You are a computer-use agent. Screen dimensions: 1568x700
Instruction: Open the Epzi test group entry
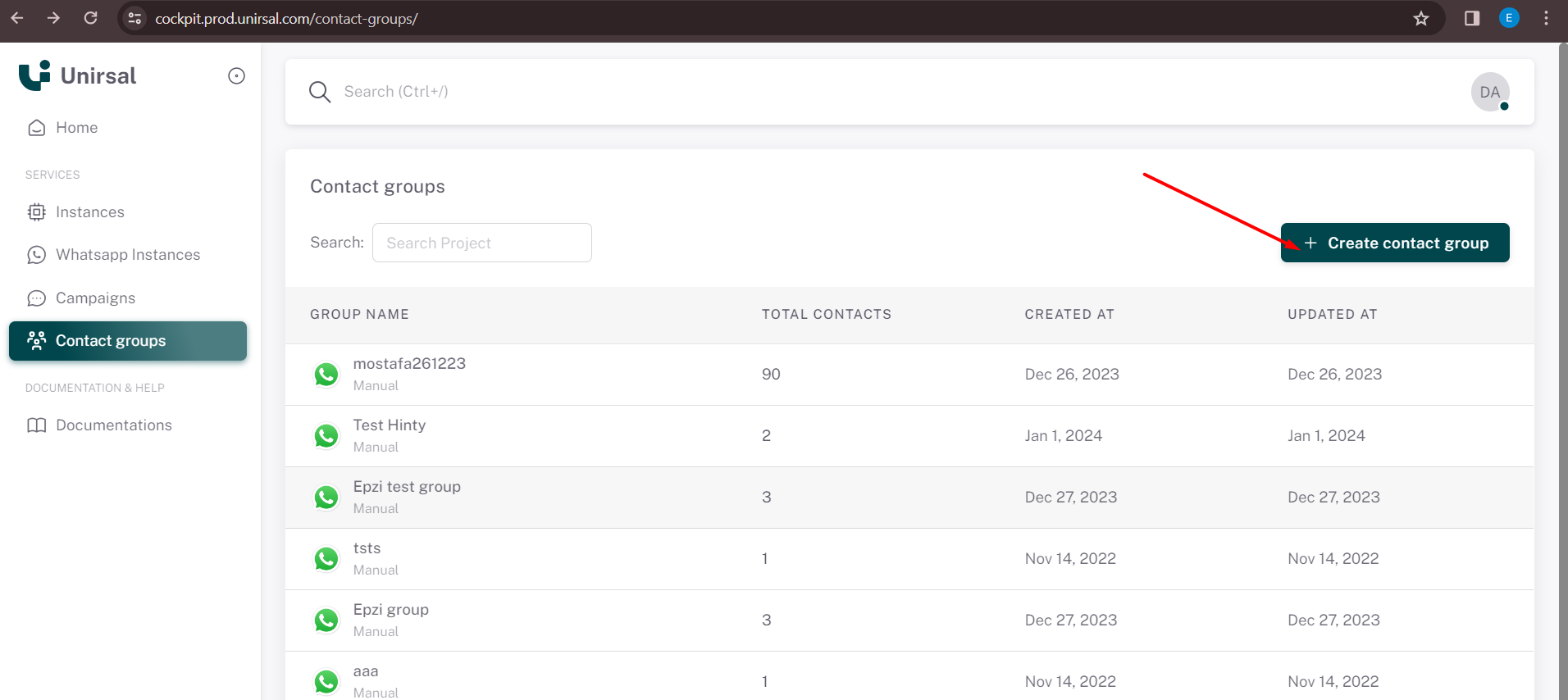tap(407, 487)
